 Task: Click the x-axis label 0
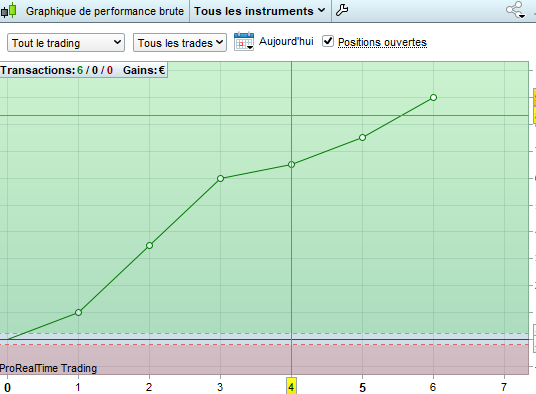pyautogui.click(x=8, y=388)
